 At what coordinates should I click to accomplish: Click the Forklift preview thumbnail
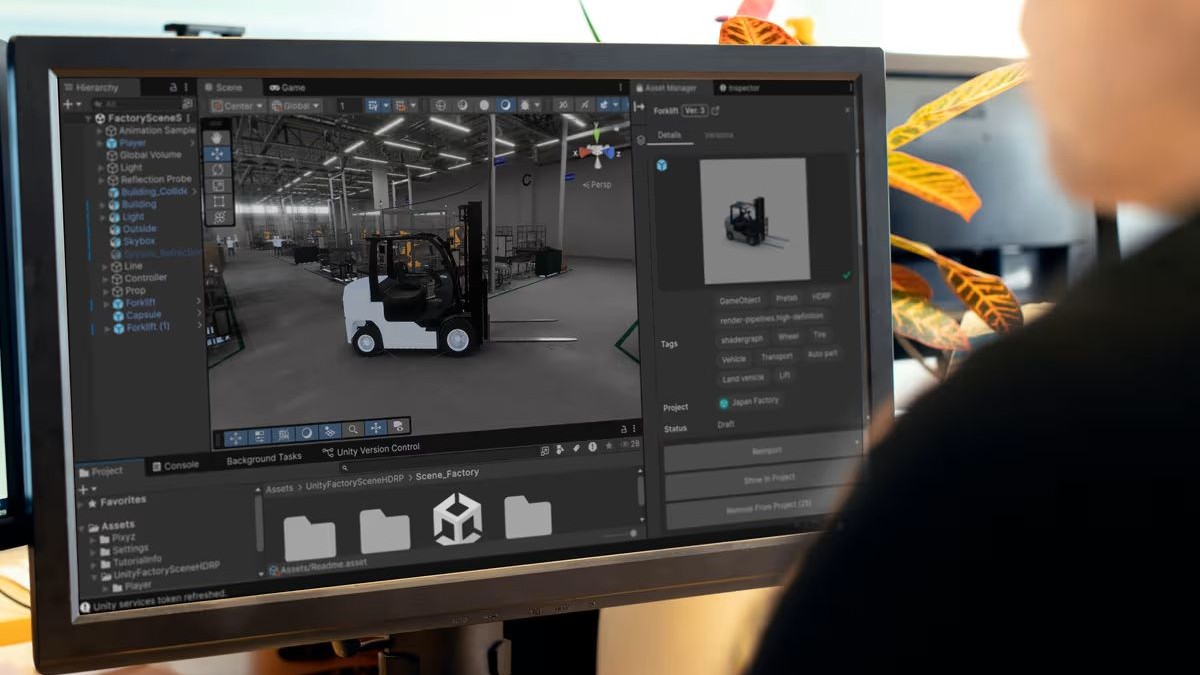(754, 220)
